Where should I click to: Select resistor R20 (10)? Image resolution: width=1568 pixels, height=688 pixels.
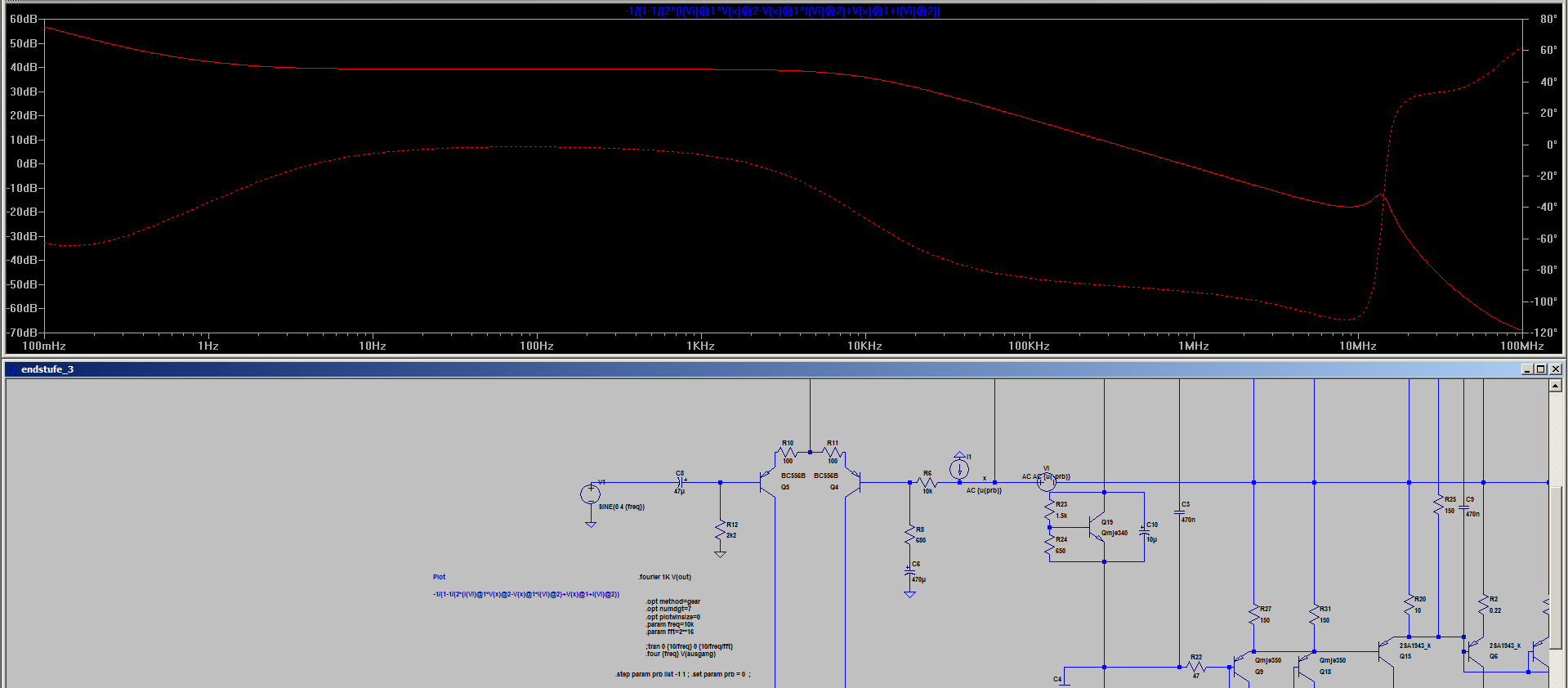[x=1409, y=605]
